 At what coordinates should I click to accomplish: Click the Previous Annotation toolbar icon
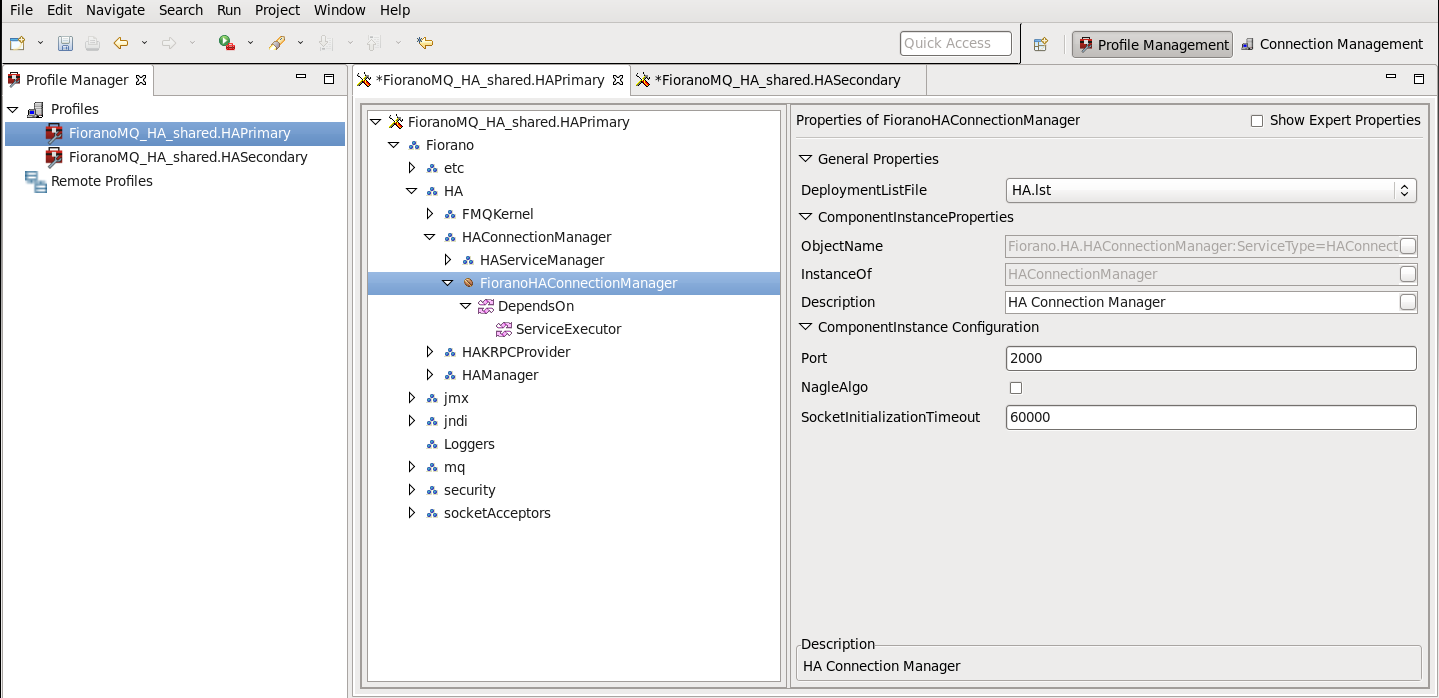point(373,43)
